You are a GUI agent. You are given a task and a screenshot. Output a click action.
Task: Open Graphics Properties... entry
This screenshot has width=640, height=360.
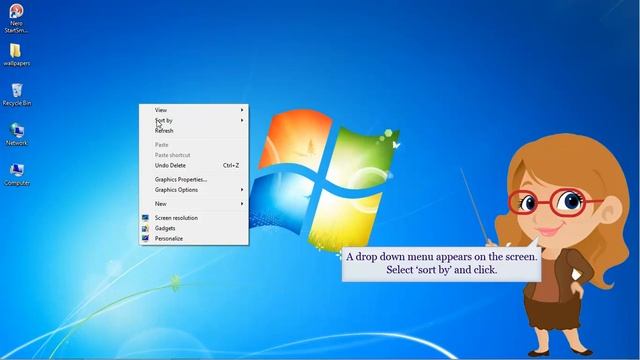[193, 179]
